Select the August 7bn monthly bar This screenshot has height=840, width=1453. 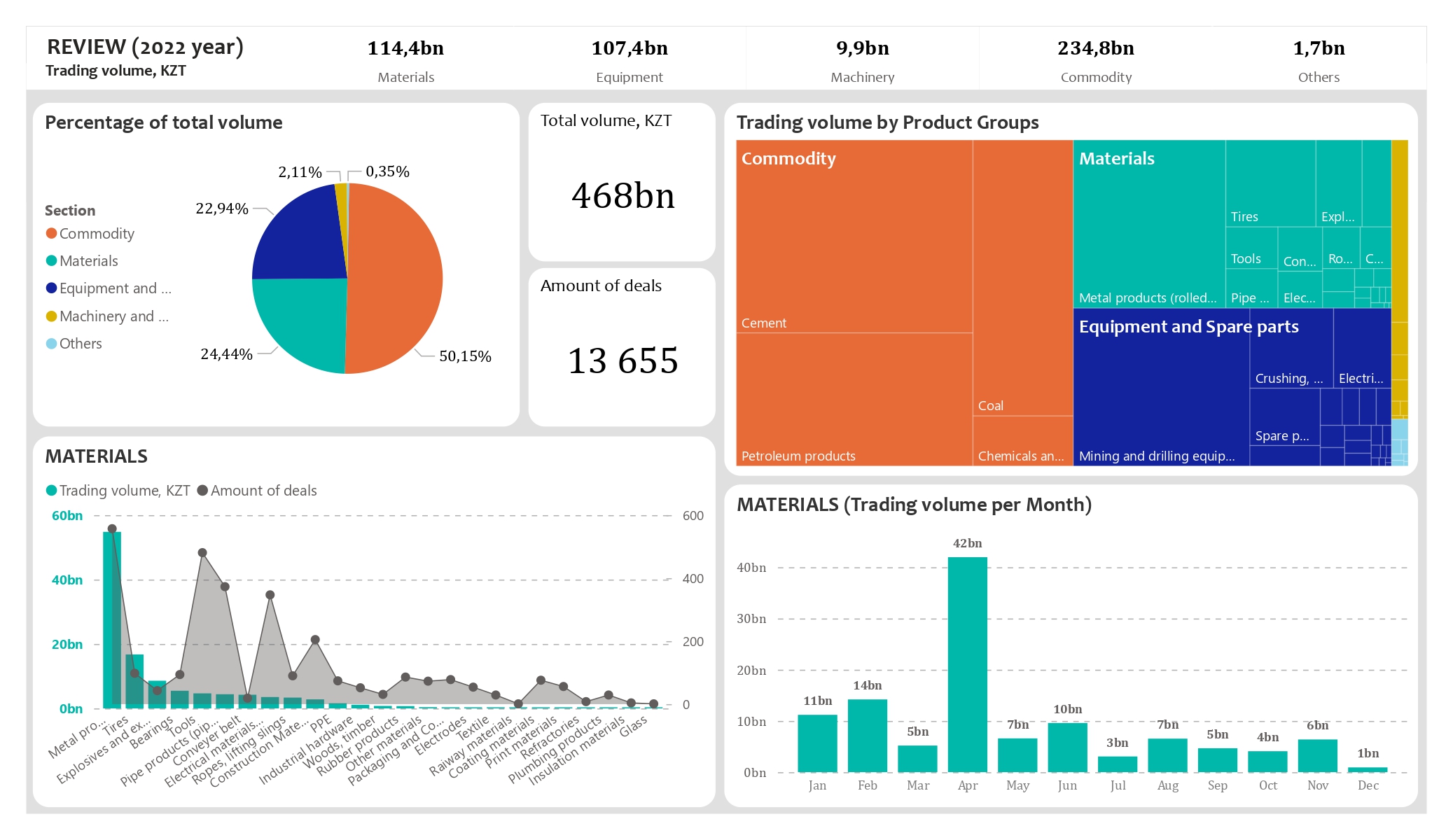click(1168, 755)
